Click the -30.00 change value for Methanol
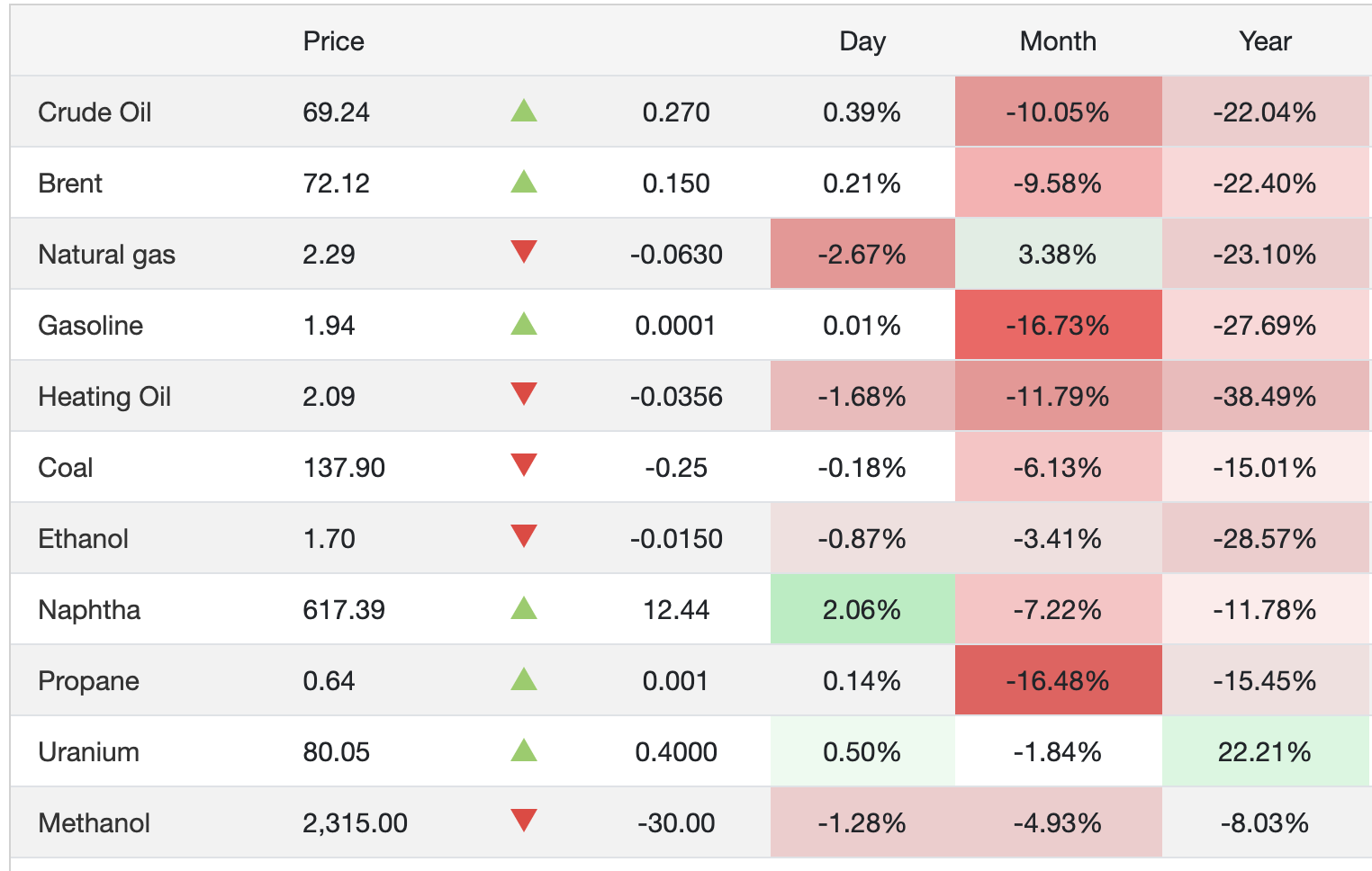 (676, 823)
